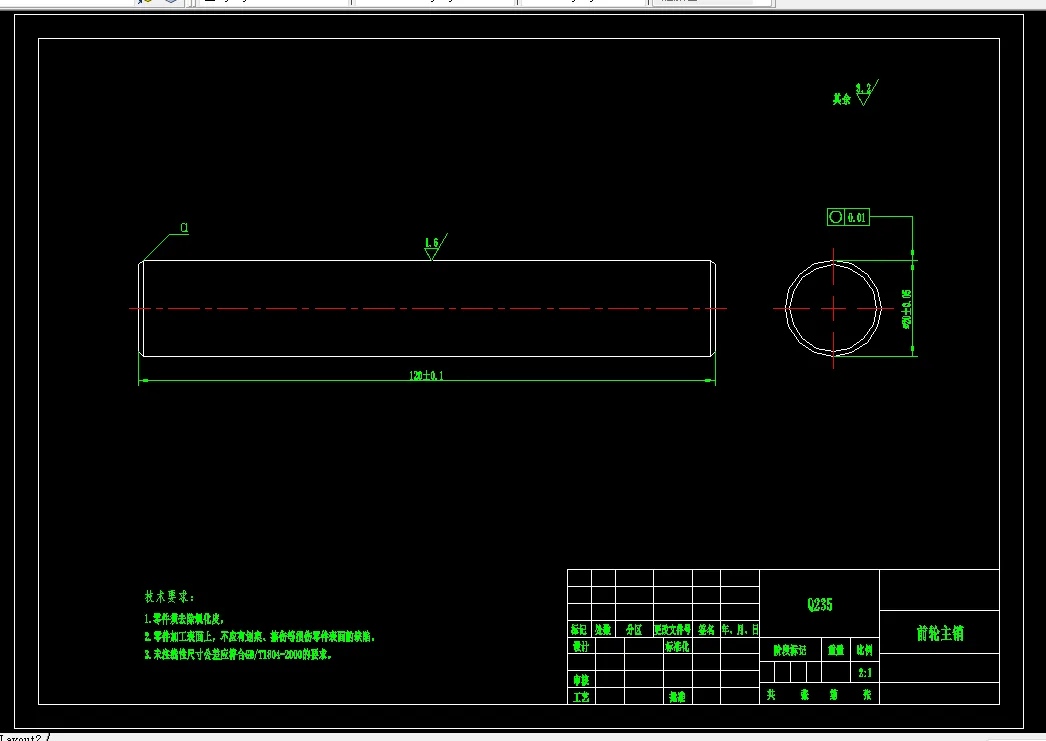Click the 其余 text at top right
This screenshot has width=1046, height=741.
(x=841, y=99)
